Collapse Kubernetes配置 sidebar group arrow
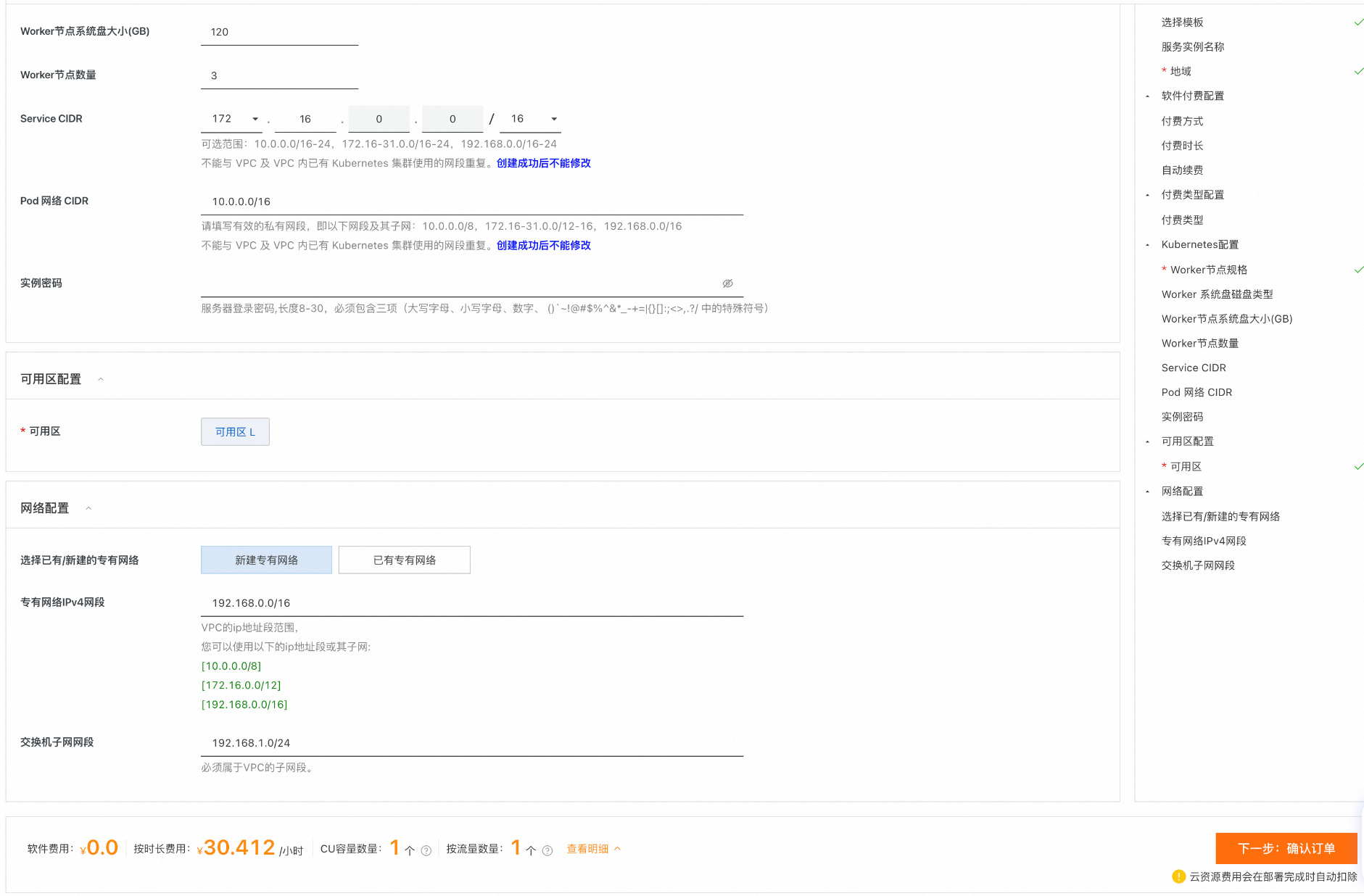 (1147, 245)
